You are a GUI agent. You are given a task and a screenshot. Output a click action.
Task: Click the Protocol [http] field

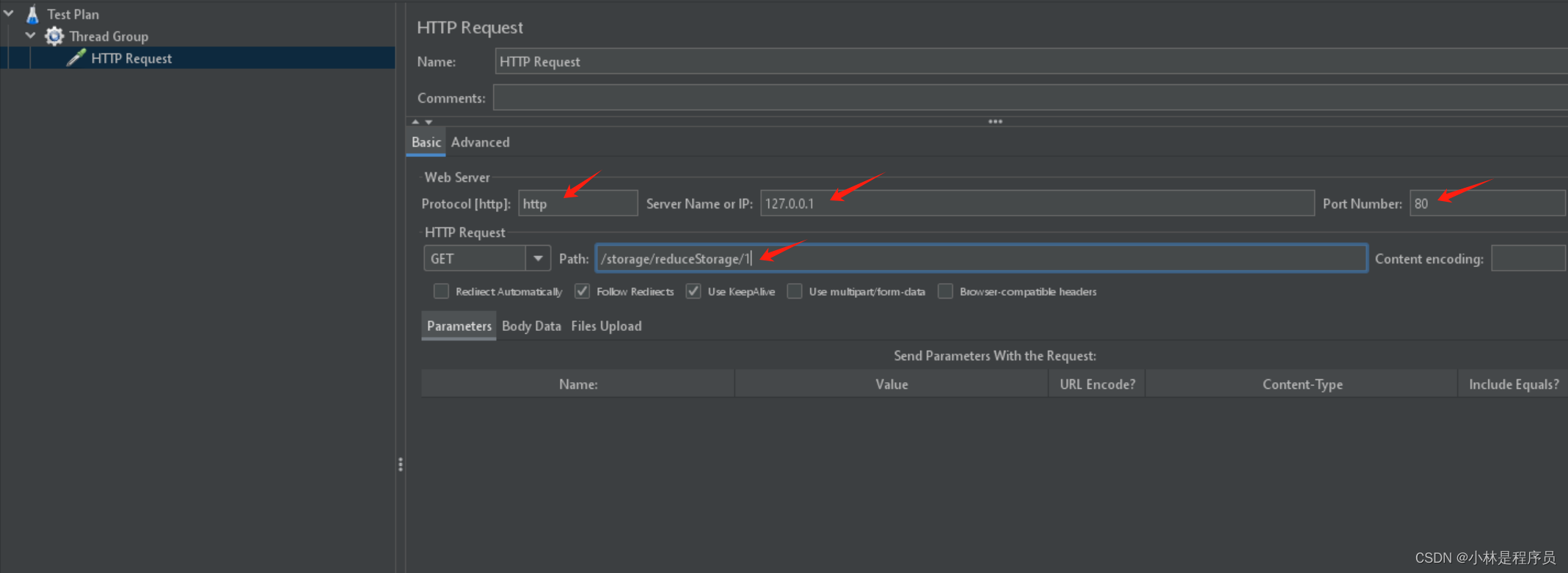click(577, 203)
